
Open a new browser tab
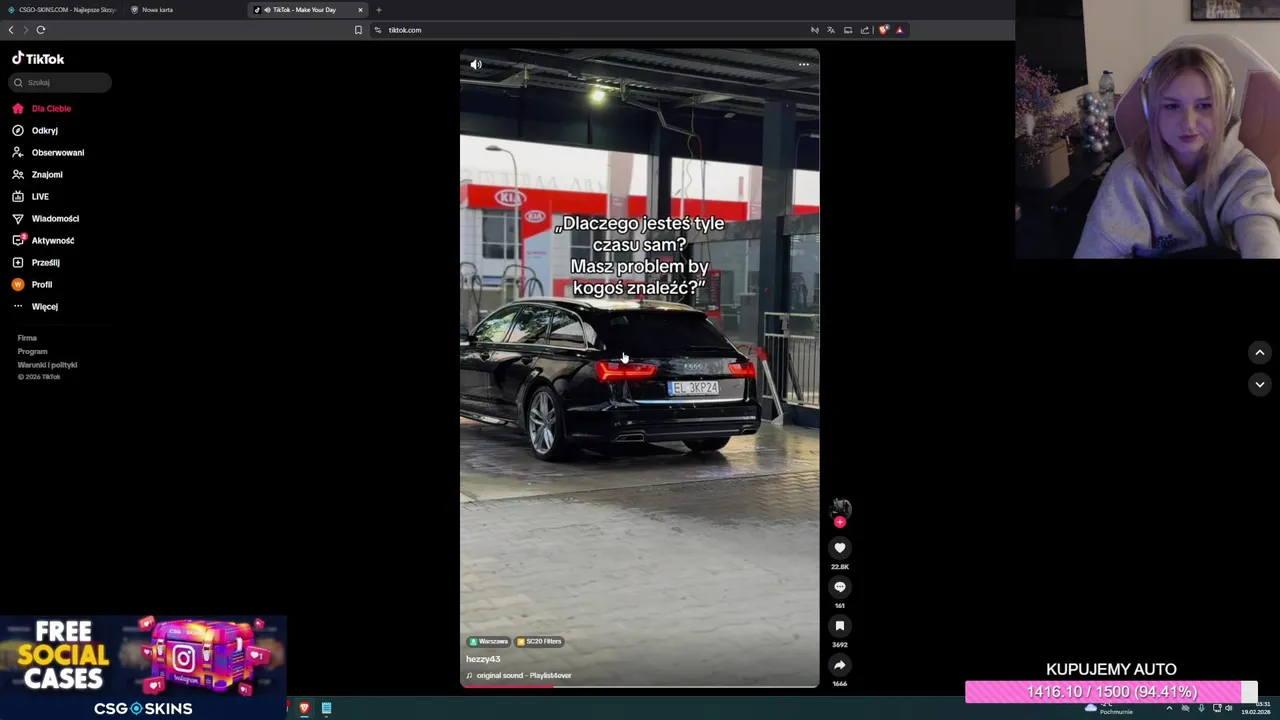tap(379, 10)
